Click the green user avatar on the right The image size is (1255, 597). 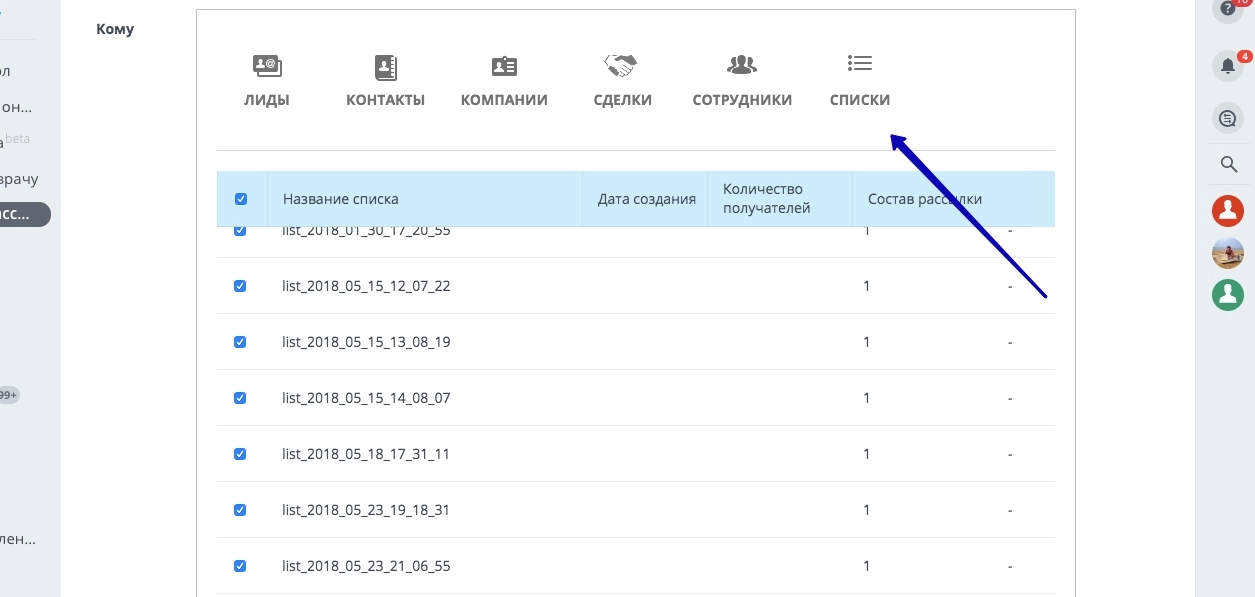tap(1228, 294)
